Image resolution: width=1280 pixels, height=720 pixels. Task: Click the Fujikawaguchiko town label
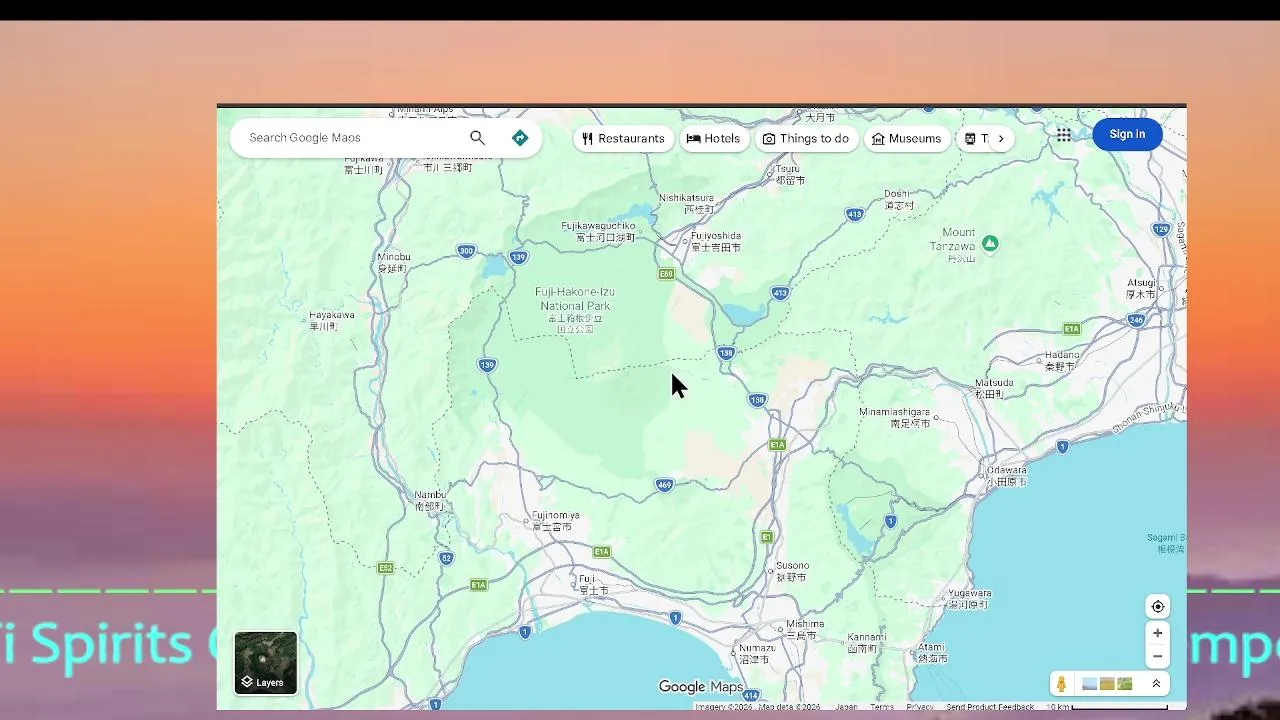599,232
